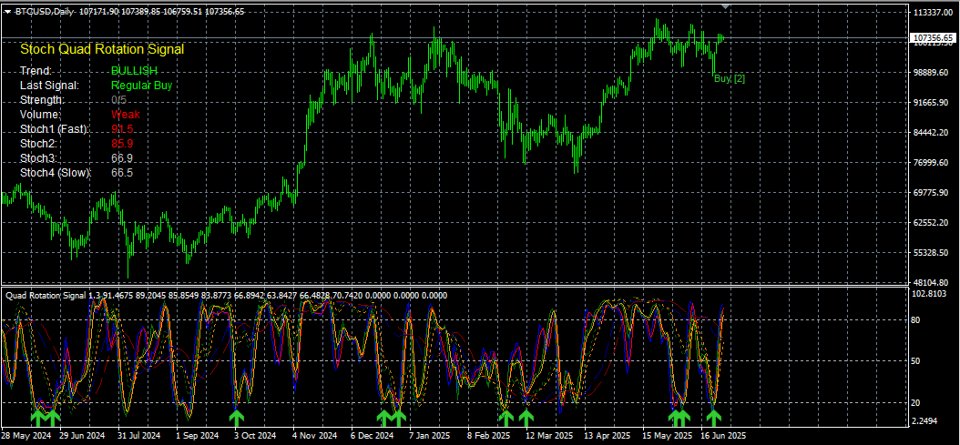Click the 15 May 2025 date label
This screenshot has width=960, height=445.
point(667,436)
